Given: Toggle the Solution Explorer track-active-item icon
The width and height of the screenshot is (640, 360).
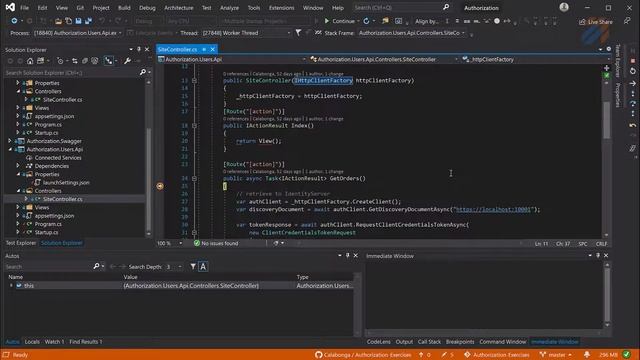Looking at the screenshot, I should [x=109, y=61].
